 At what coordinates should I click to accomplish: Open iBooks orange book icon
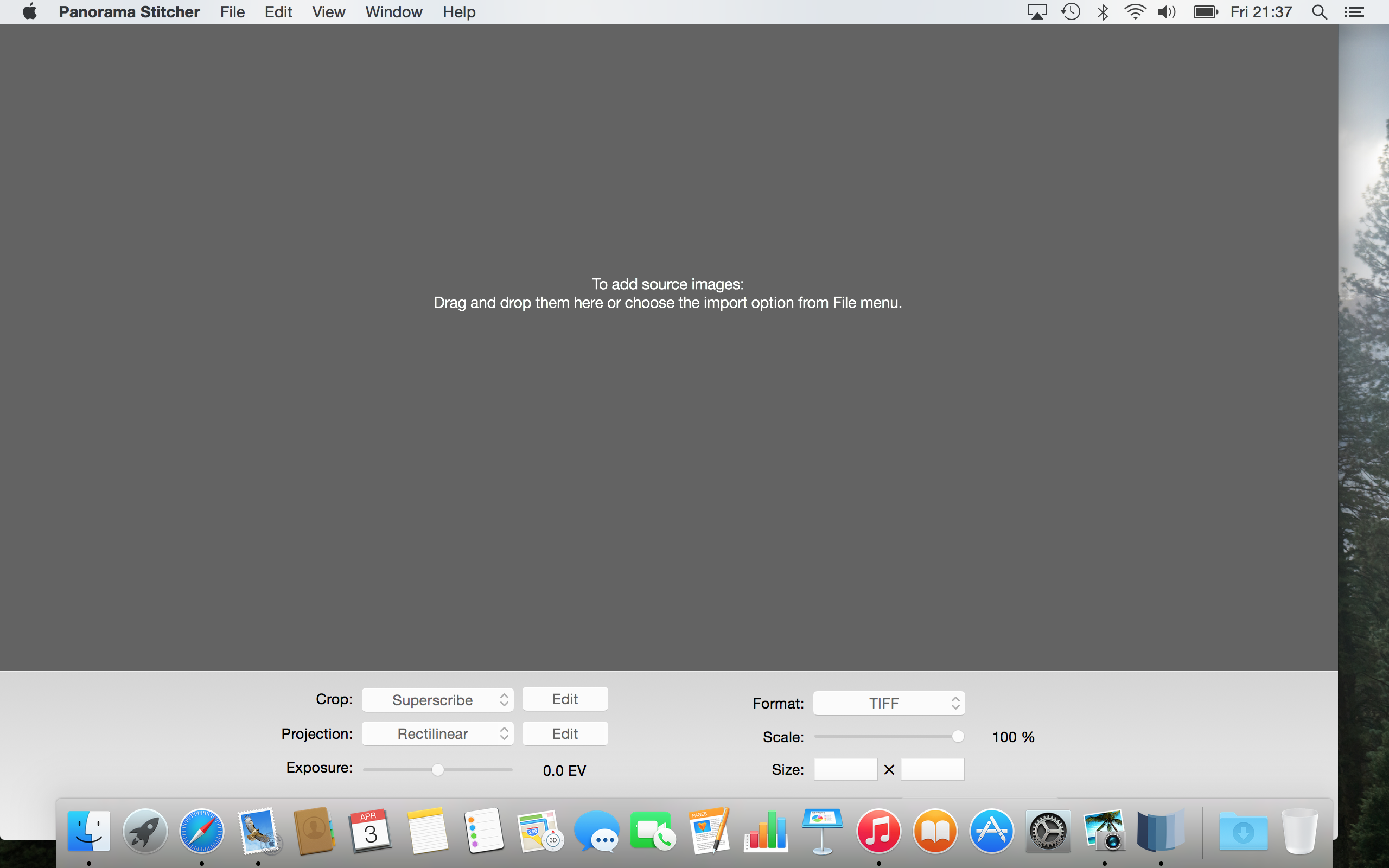point(935,831)
